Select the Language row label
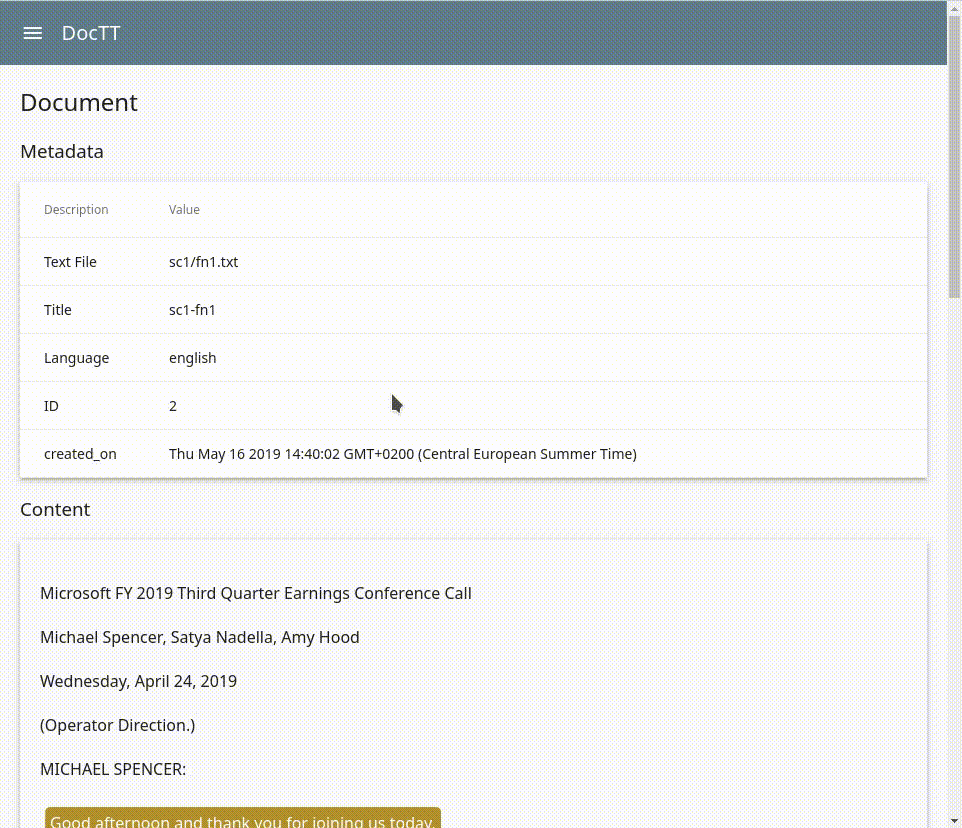 76,358
